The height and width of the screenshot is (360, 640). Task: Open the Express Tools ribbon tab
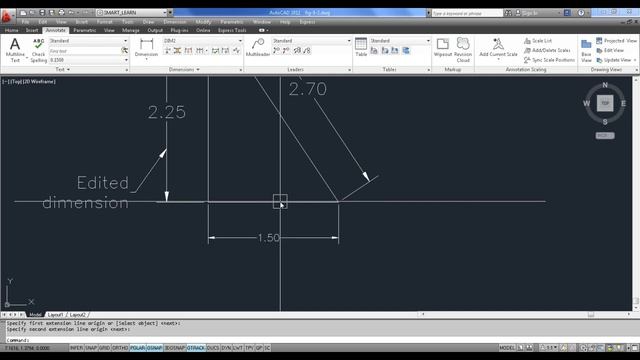tap(232, 30)
